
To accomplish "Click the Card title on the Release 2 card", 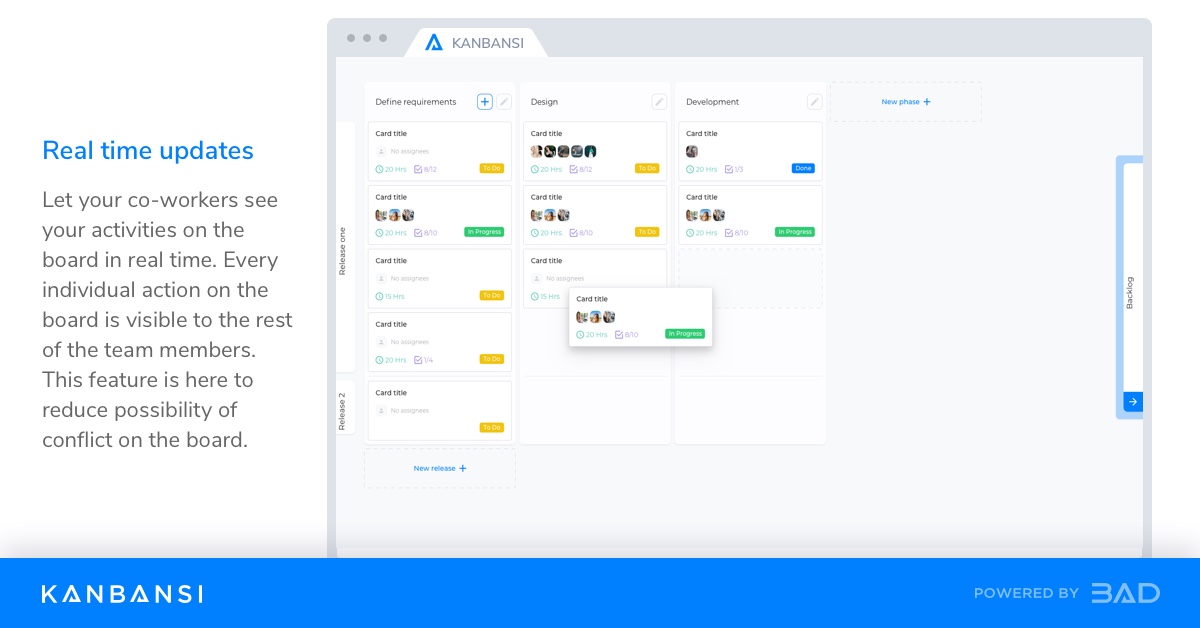I will (391, 393).
